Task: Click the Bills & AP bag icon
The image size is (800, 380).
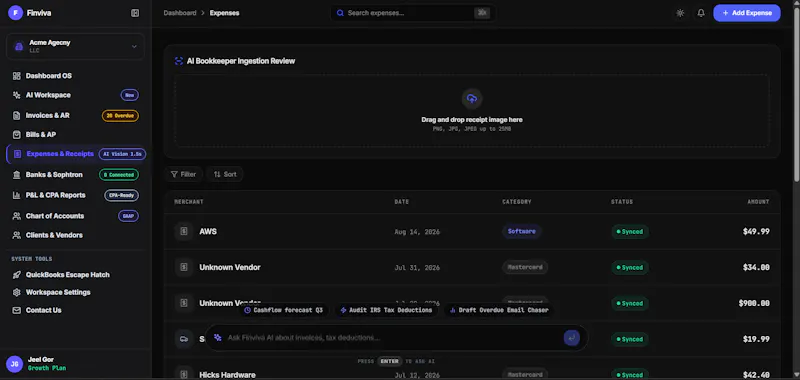Action: tap(16, 135)
